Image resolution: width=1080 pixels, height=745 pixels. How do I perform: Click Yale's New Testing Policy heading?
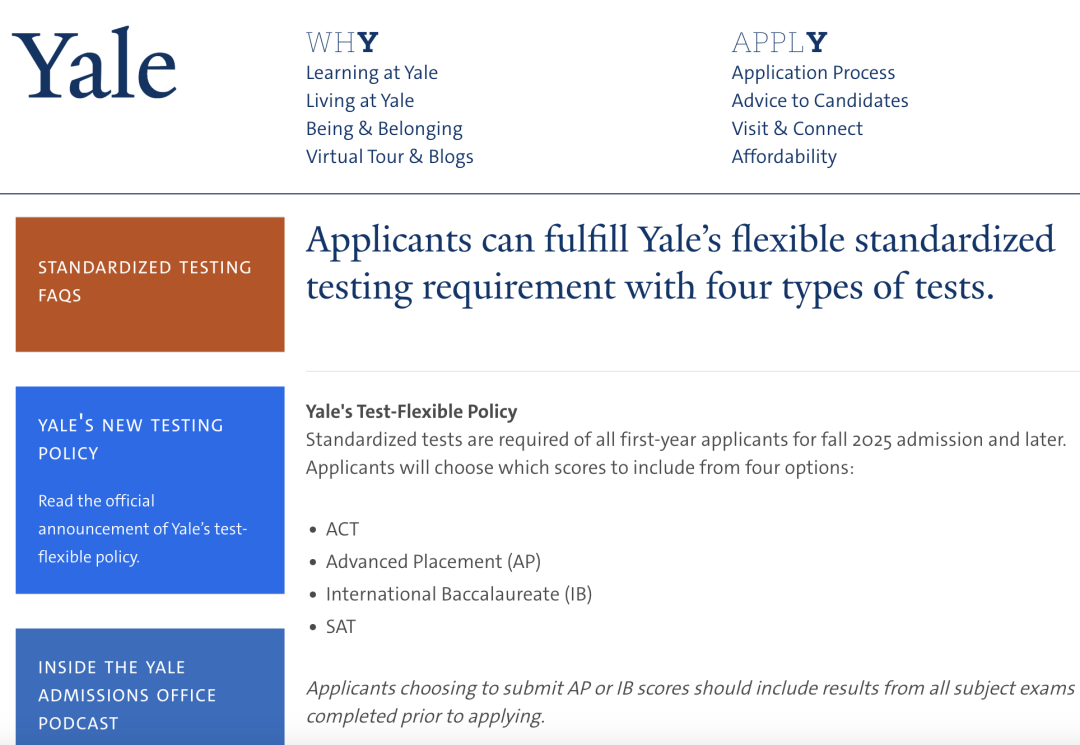131,439
